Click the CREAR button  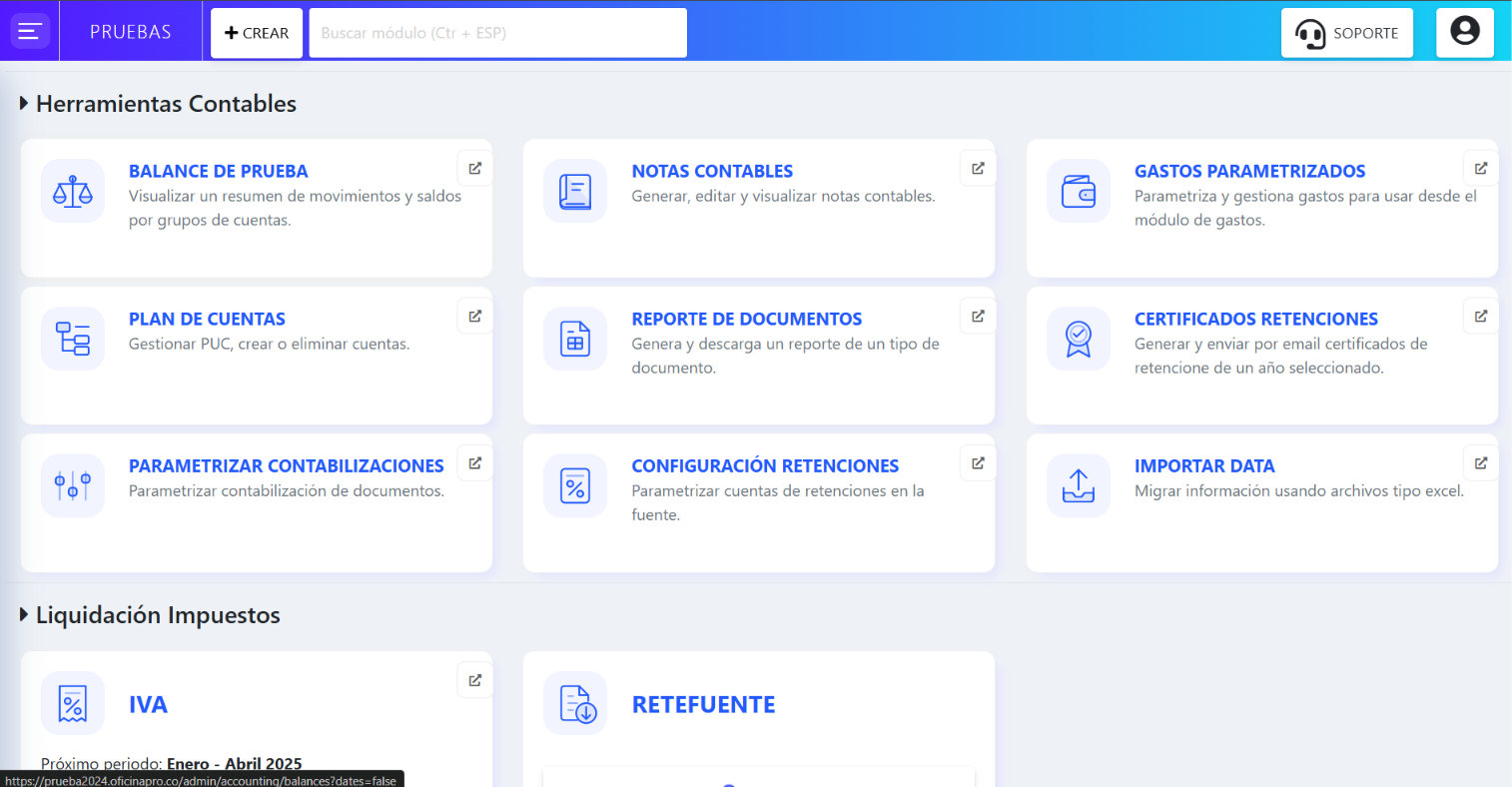[257, 33]
